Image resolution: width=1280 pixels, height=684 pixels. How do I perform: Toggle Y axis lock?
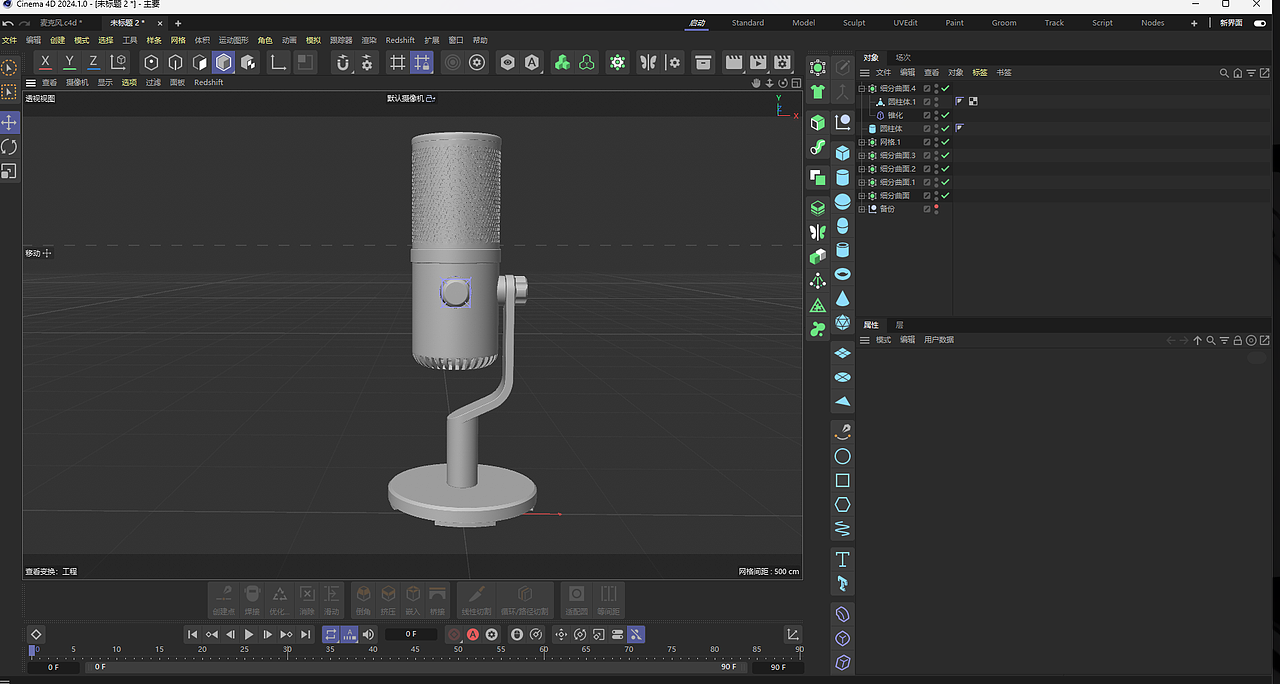[69, 62]
